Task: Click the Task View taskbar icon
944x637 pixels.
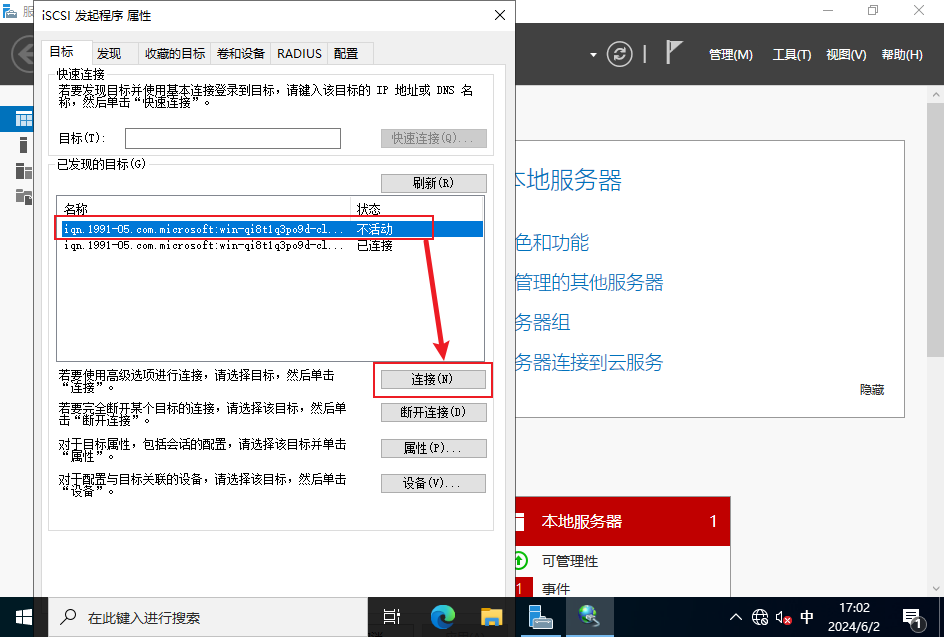Action: (393, 617)
